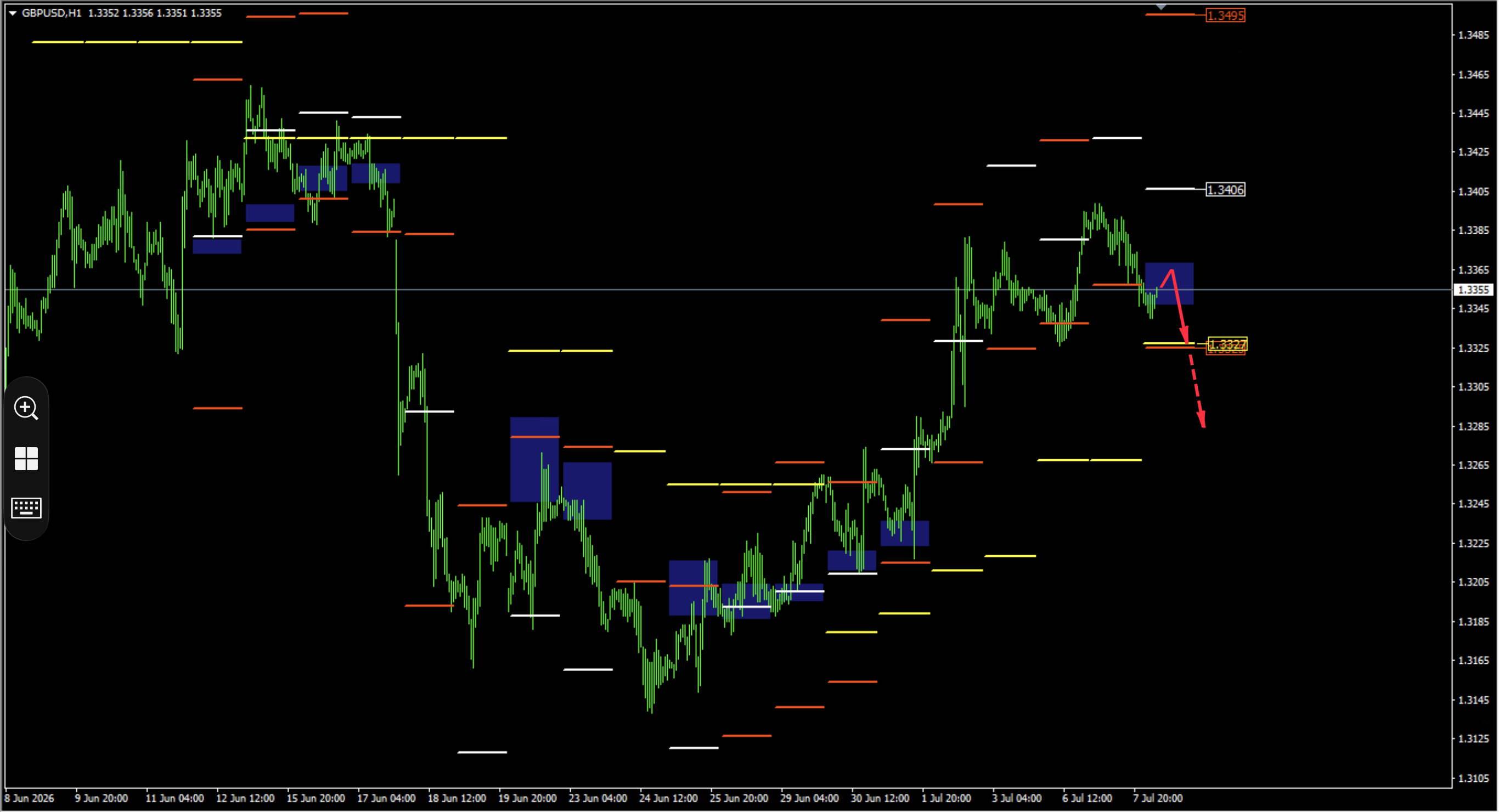This screenshot has height=812, width=1499.
Task: Select the 1.3495 orange price label
Action: tap(1226, 16)
